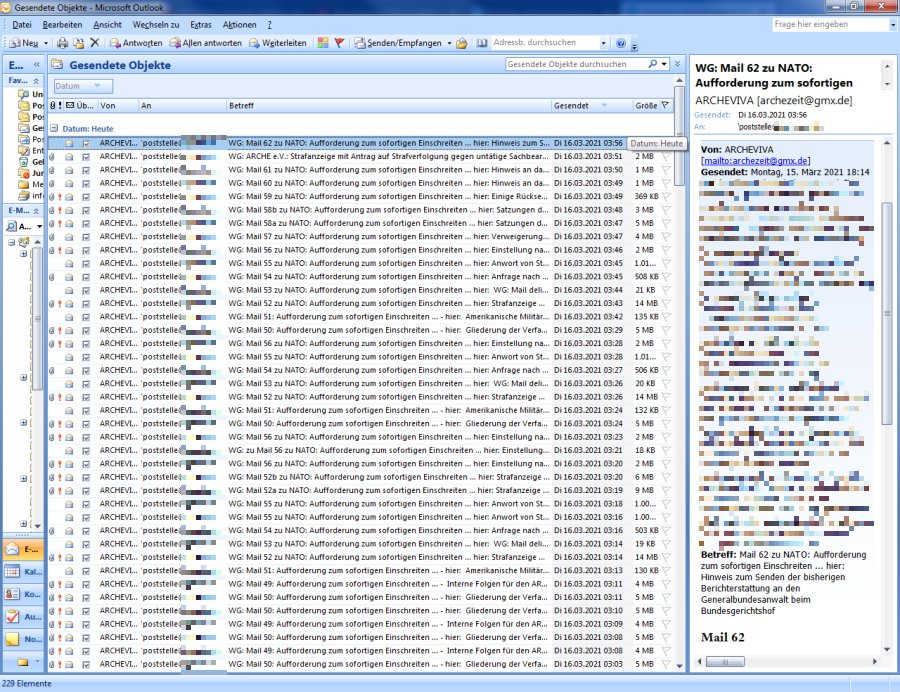Viewport: 900px width, 692px height.
Task: Toggle checkbox in ARCHE e.V. Strafanzeige row
Action: click(86, 157)
